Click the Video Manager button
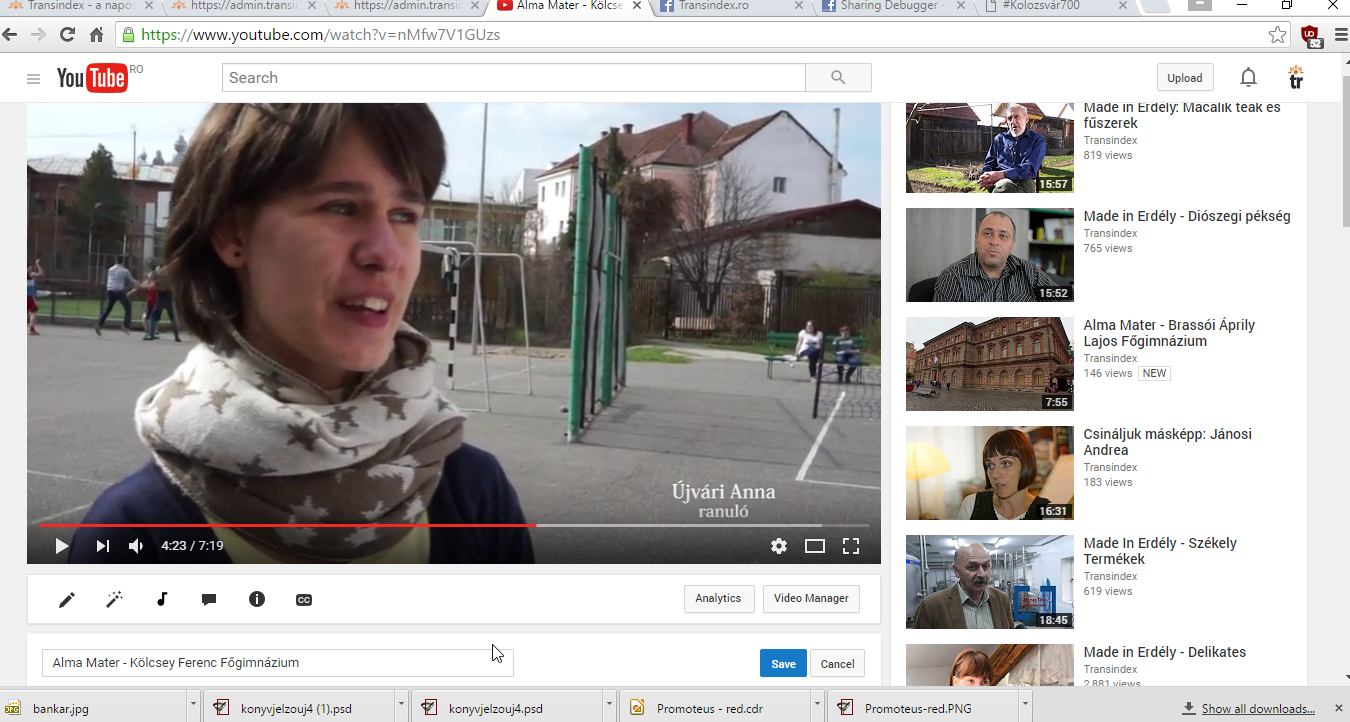Screen dimensions: 1350x722 (811, 599)
